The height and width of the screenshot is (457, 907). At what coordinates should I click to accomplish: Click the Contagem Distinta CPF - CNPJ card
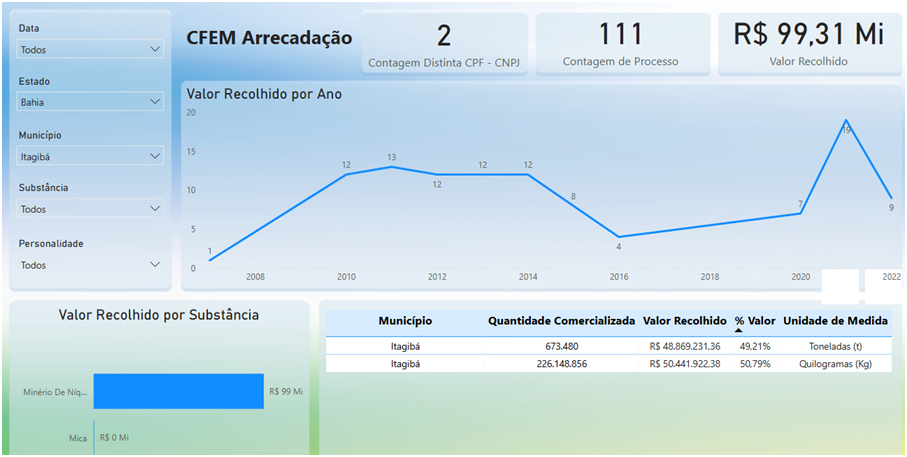[x=444, y=44]
